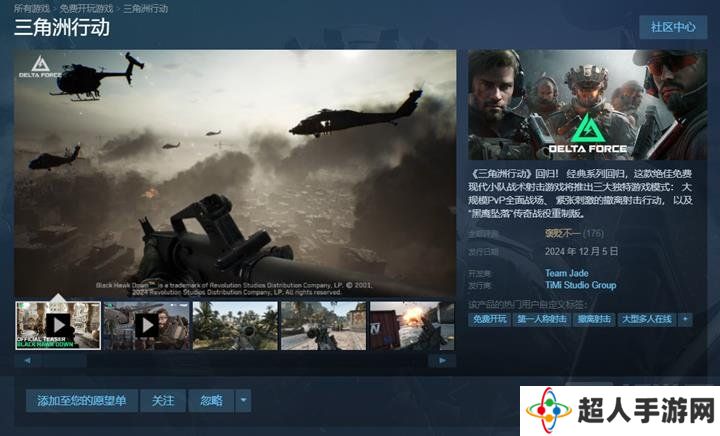Image resolution: width=720 pixels, height=436 pixels.
Task: Click the Delta Force header capsule image
Action: 587,105
